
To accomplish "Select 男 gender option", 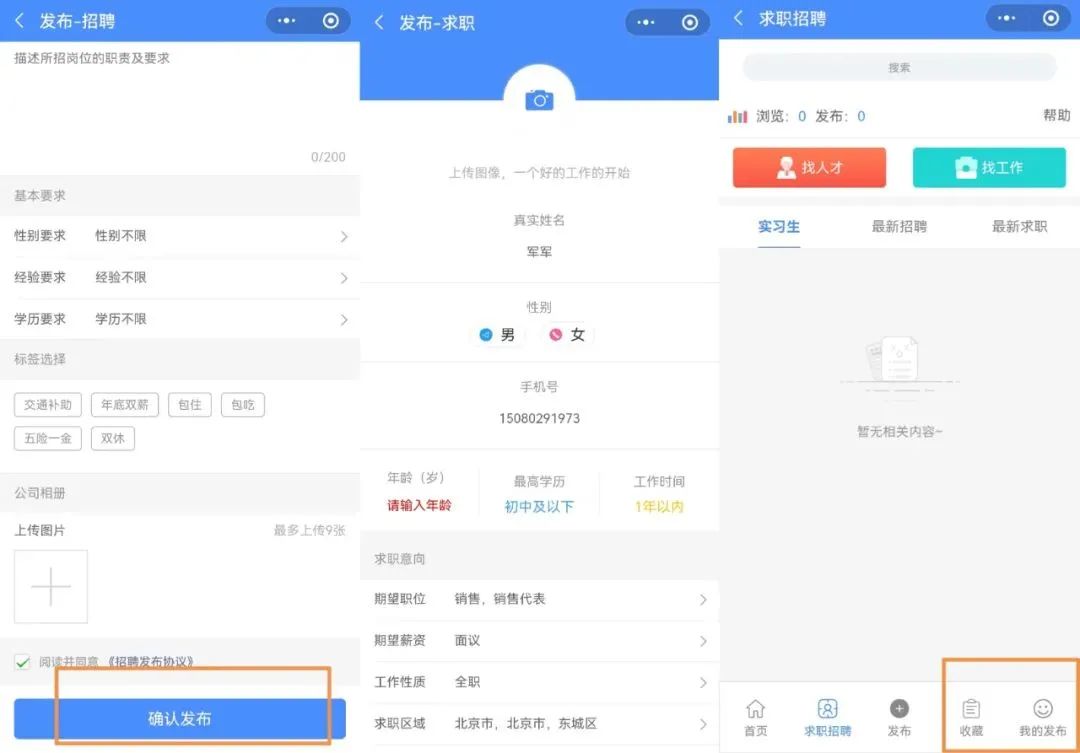I will pos(496,335).
